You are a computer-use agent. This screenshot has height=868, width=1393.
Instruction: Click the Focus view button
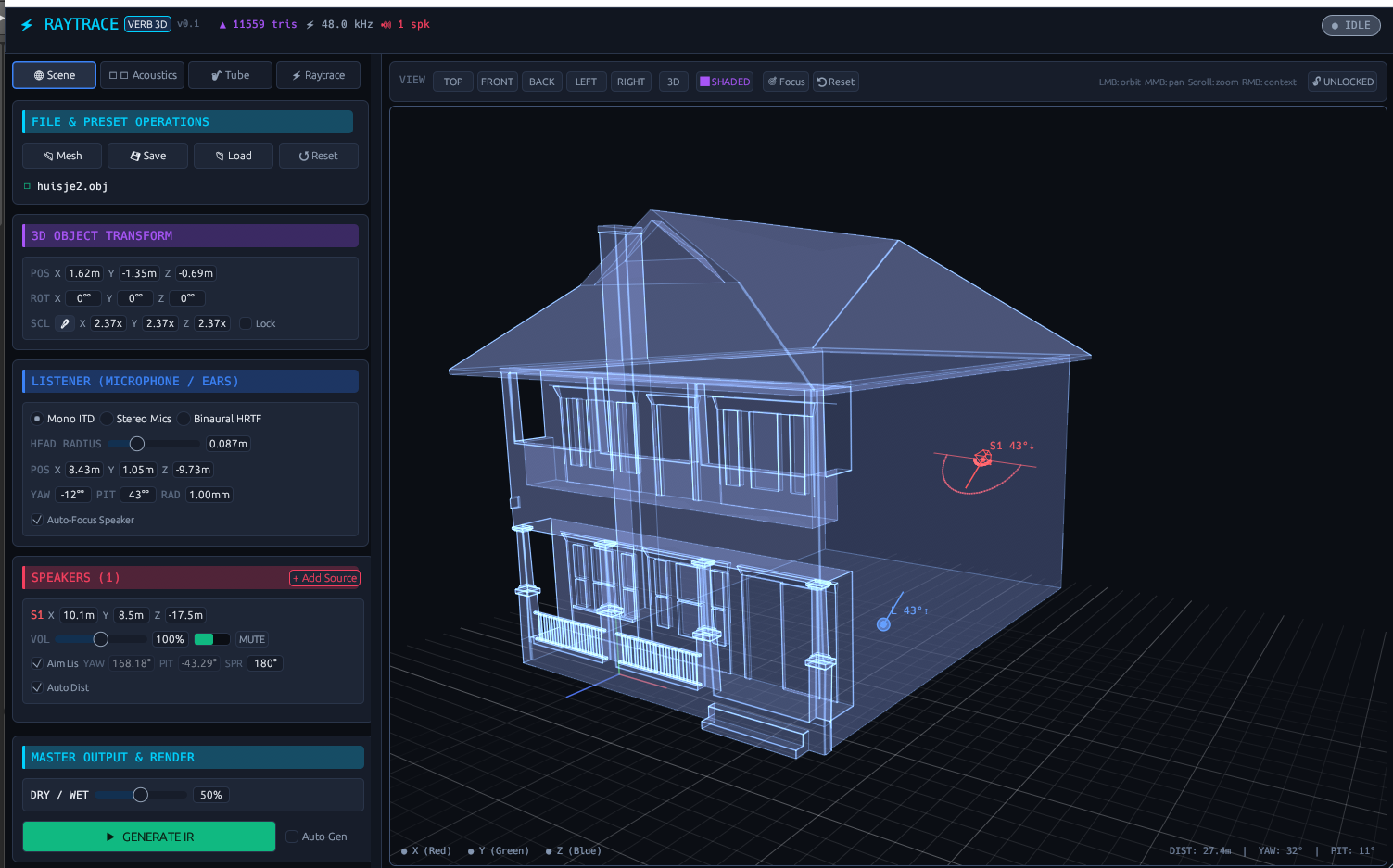click(x=786, y=82)
